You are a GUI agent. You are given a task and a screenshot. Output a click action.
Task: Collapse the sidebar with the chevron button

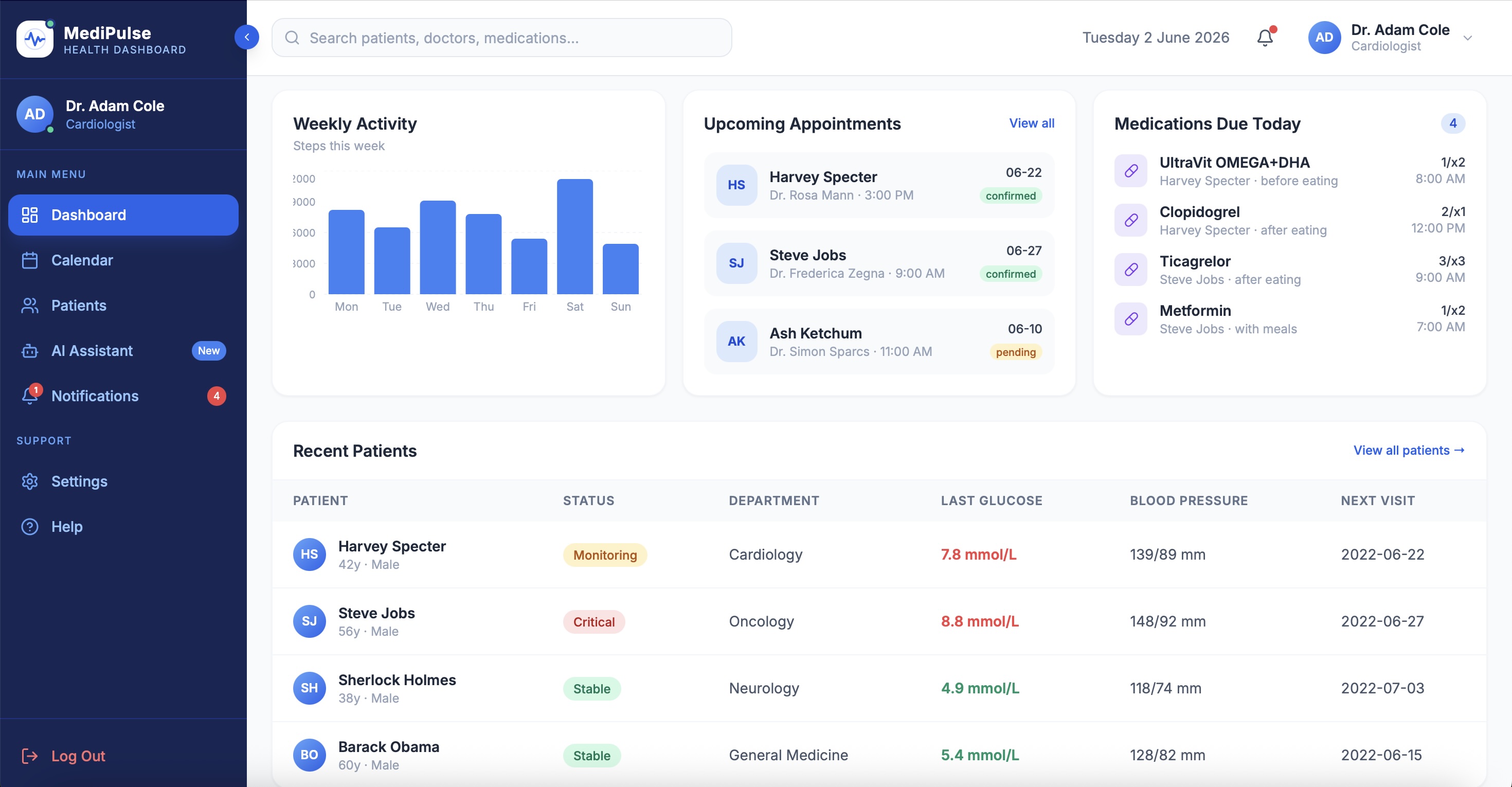[x=246, y=38]
